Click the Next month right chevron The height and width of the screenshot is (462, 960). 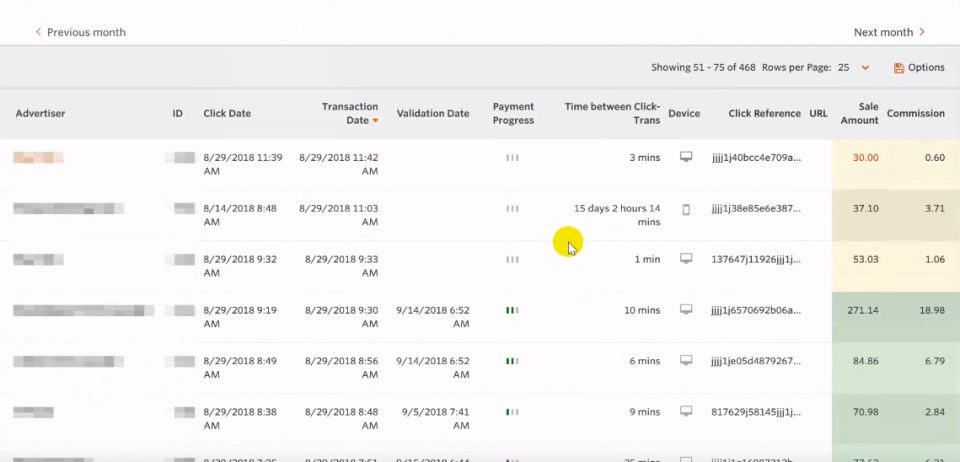tap(922, 32)
